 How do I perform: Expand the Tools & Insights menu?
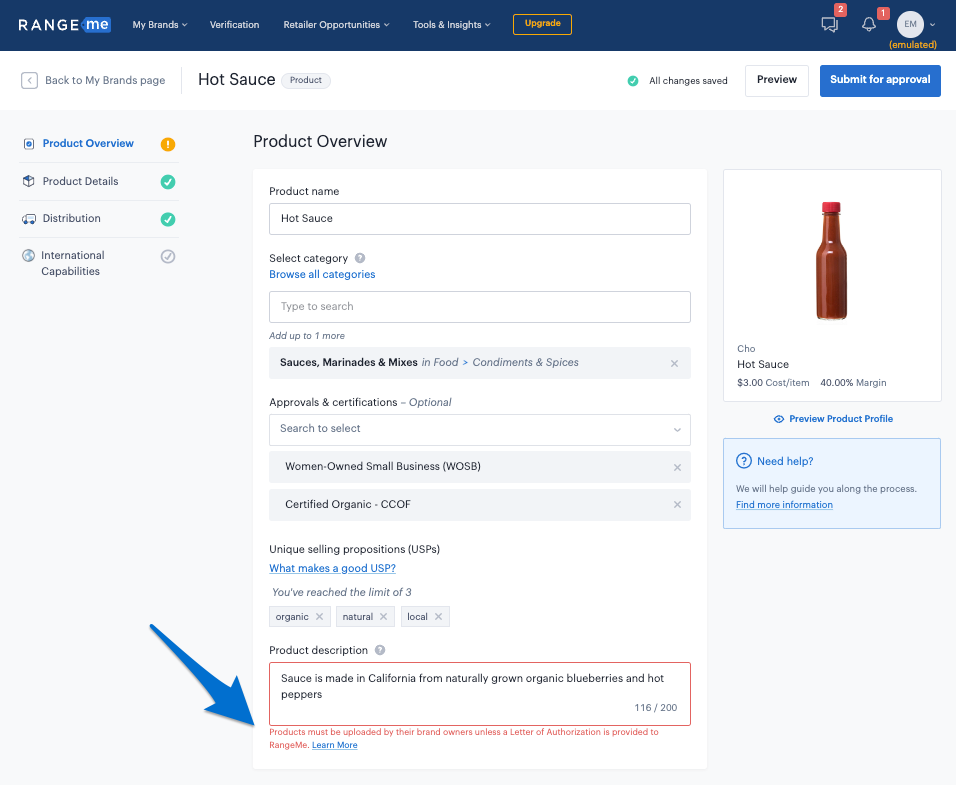451,25
